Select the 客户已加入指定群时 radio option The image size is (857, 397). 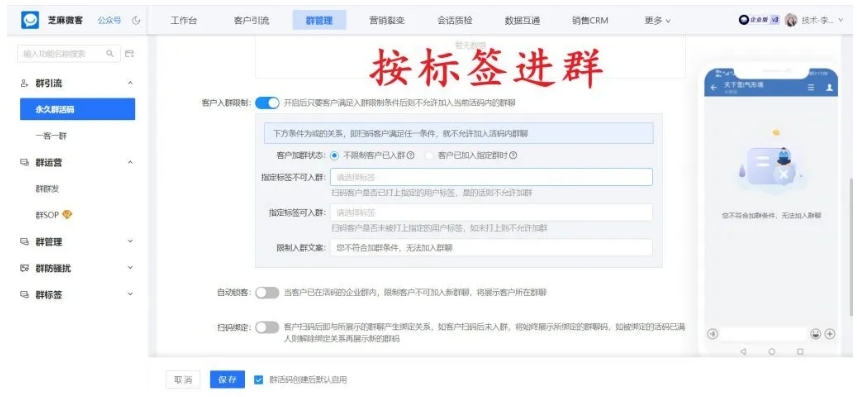click(x=429, y=155)
